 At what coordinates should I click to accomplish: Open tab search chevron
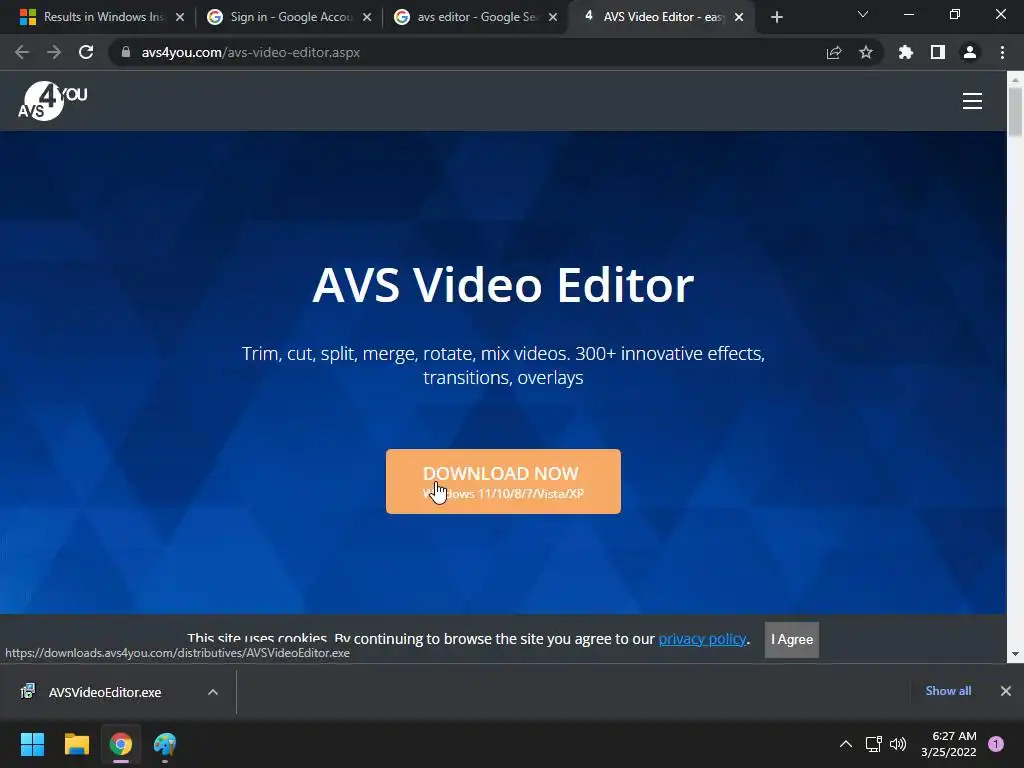click(863, 14)
